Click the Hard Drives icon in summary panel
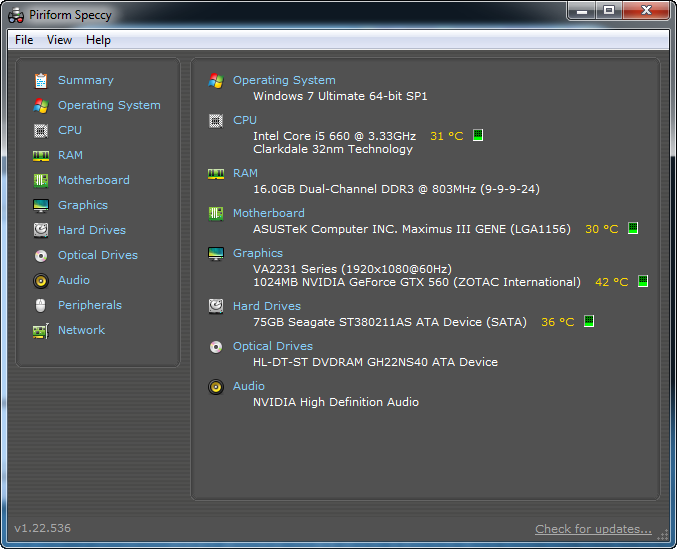677x549 pixels. (x=216, y=306)
